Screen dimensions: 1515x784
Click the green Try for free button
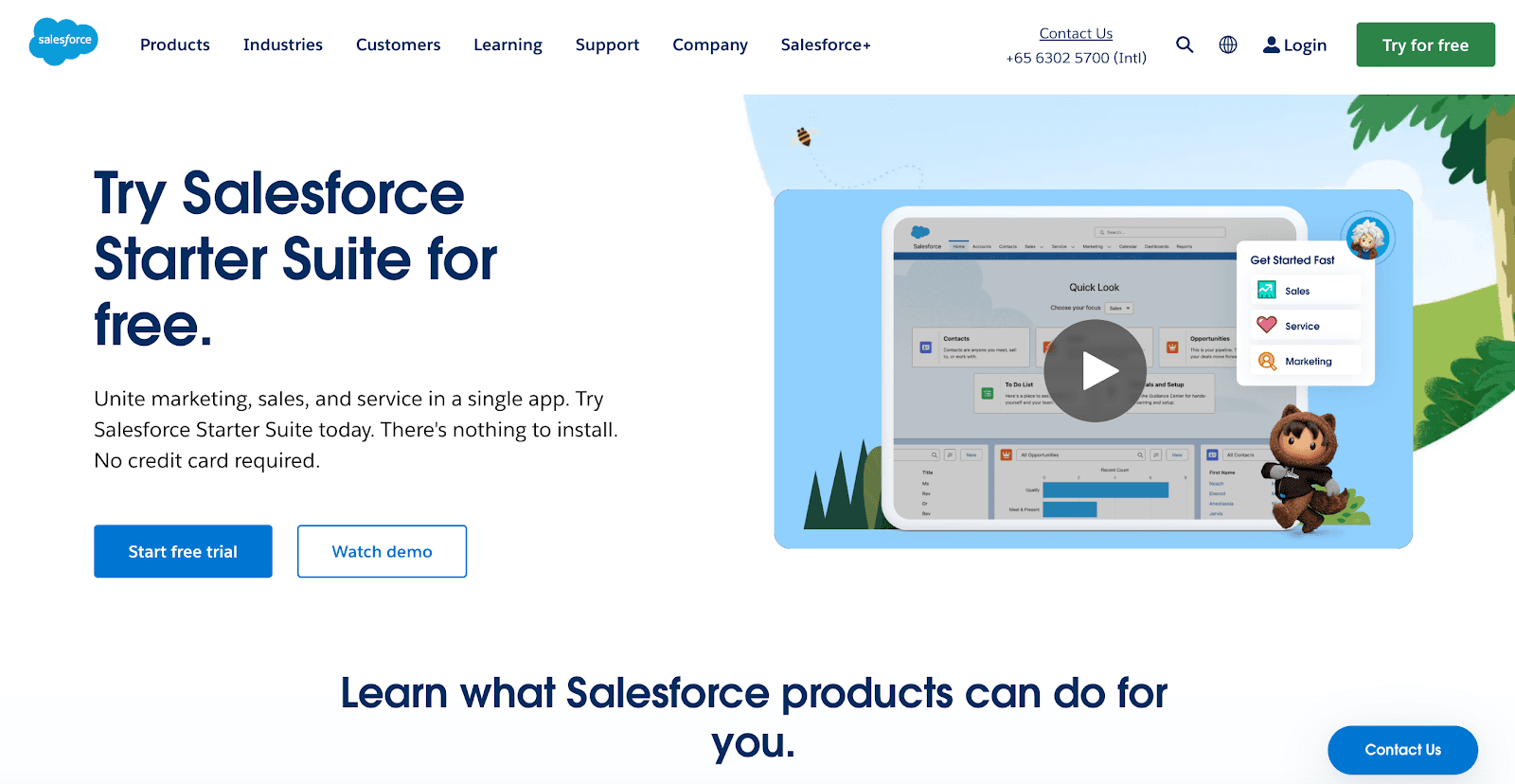[1426, 45]
